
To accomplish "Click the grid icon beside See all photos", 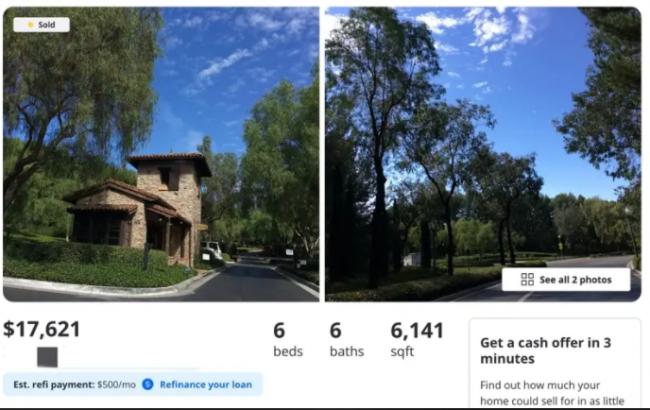I will (527, 279).
